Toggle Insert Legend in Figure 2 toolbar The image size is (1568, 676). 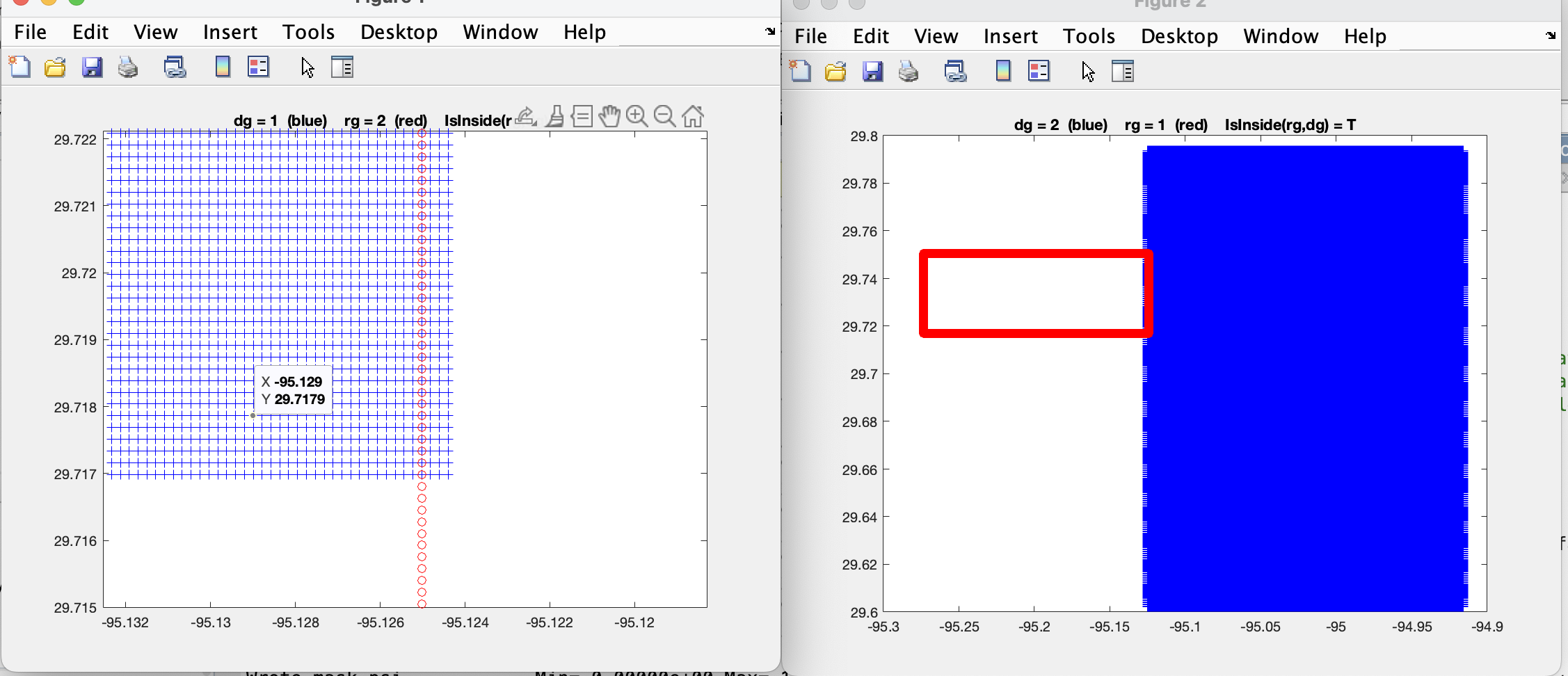point(1039,71)
